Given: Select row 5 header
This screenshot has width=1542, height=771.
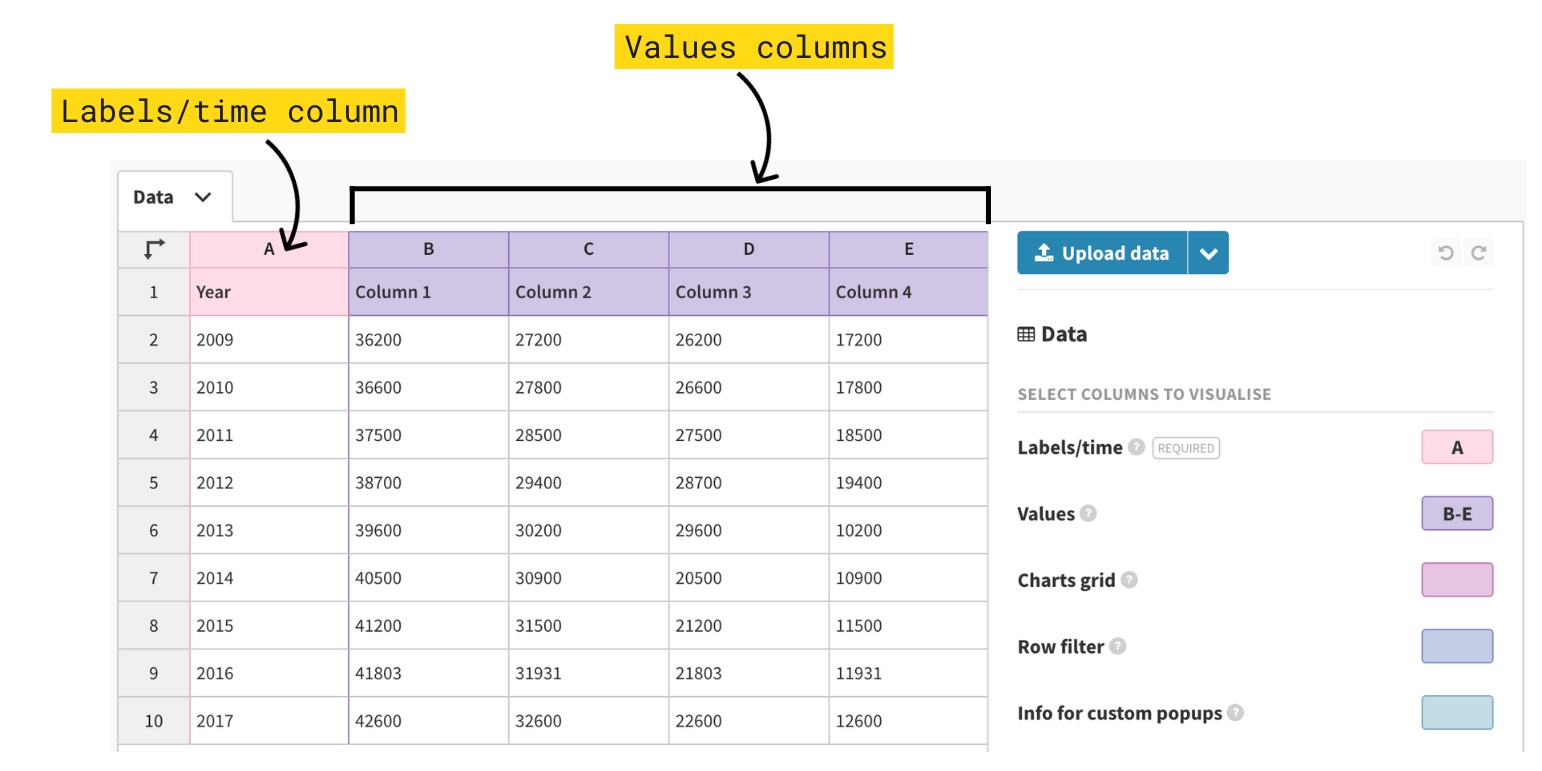Looking at the screenshot, I should coord(153,482).
